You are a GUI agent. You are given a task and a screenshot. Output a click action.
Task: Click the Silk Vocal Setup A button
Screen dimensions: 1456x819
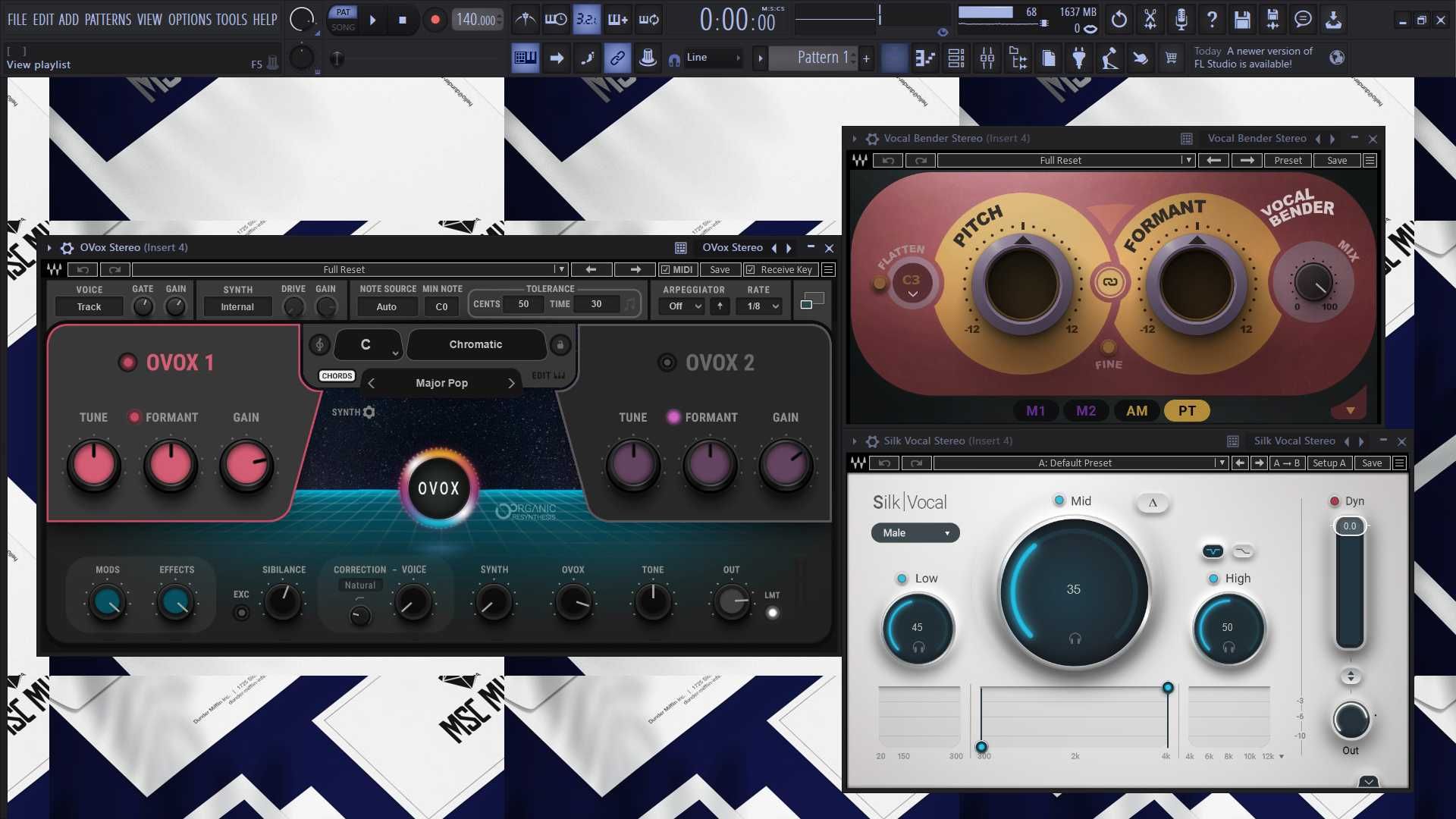[1329, 463]
